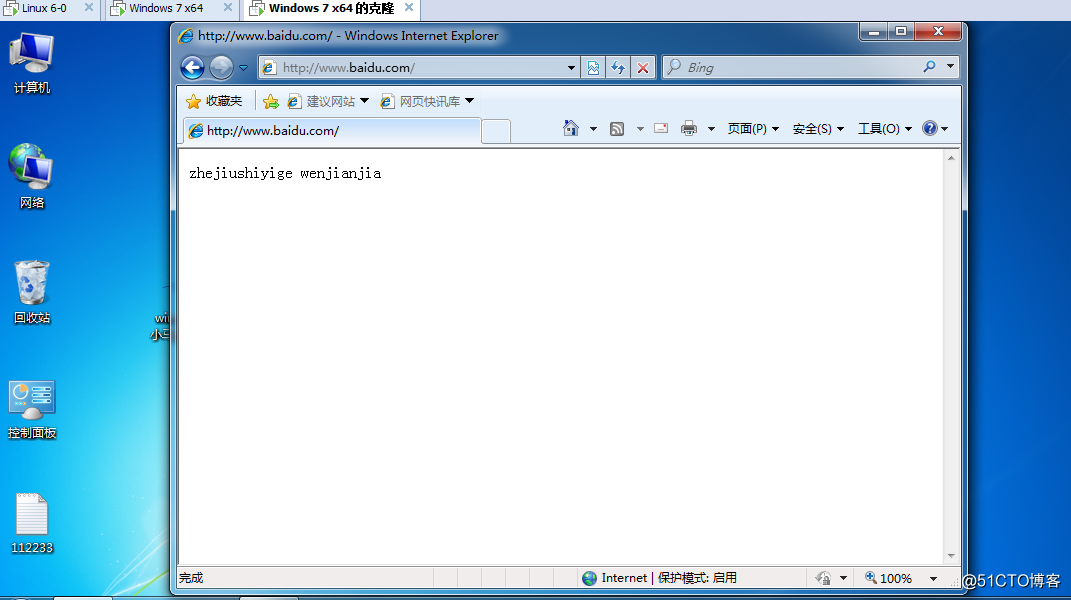This screenshot has width=1071, height=600.
Task: Open the 工具(O) menu
Action: pyautogui.click(x=885, y=128)
